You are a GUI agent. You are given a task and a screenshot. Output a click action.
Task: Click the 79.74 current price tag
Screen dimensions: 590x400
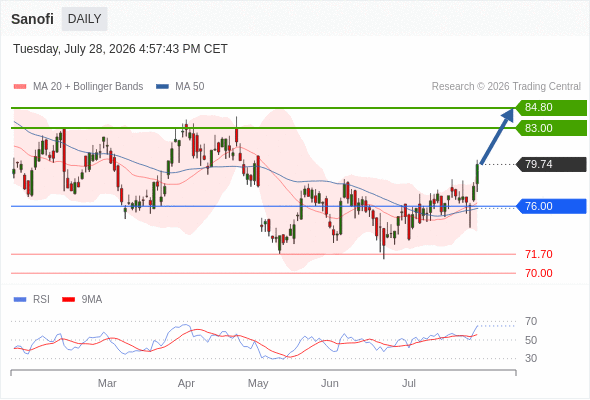coord(551,164)
